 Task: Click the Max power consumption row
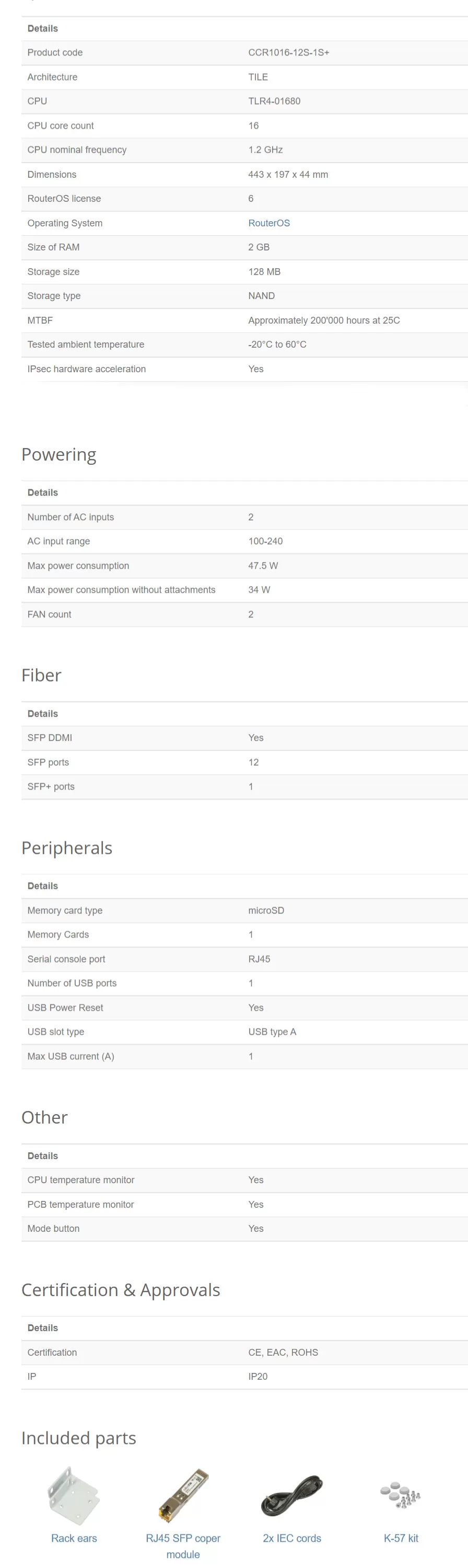click(x=244, y=566)
